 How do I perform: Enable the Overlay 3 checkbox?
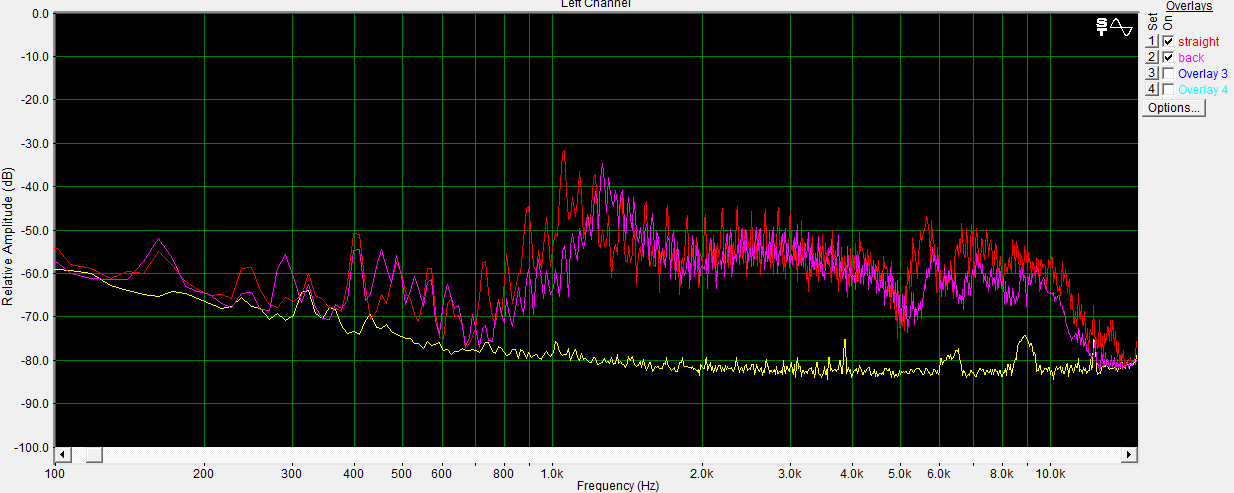coord(1168,73)
